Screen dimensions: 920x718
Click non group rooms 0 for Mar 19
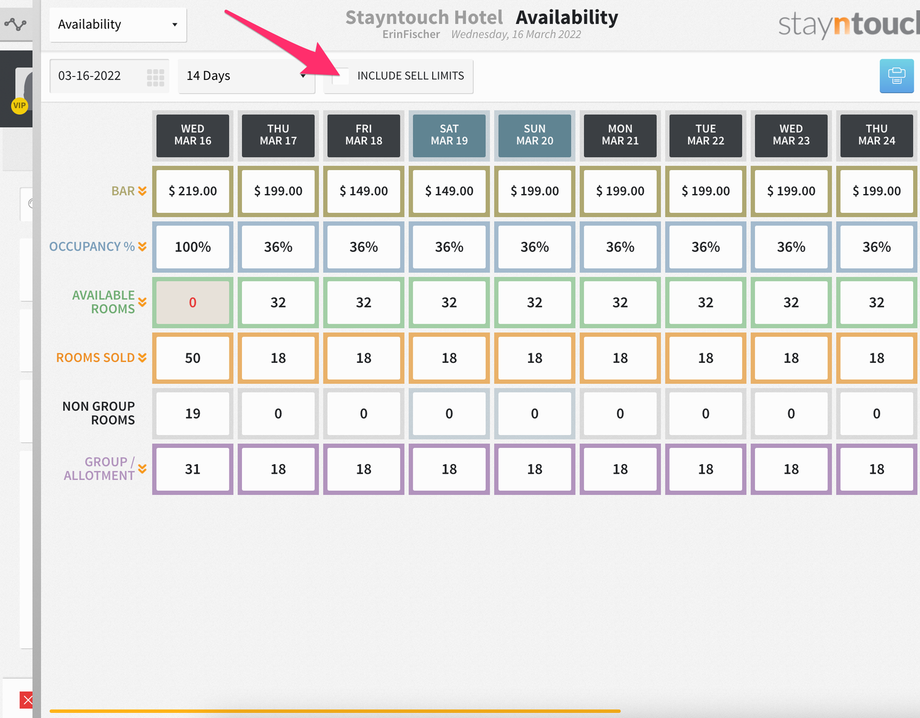point(449,414)
